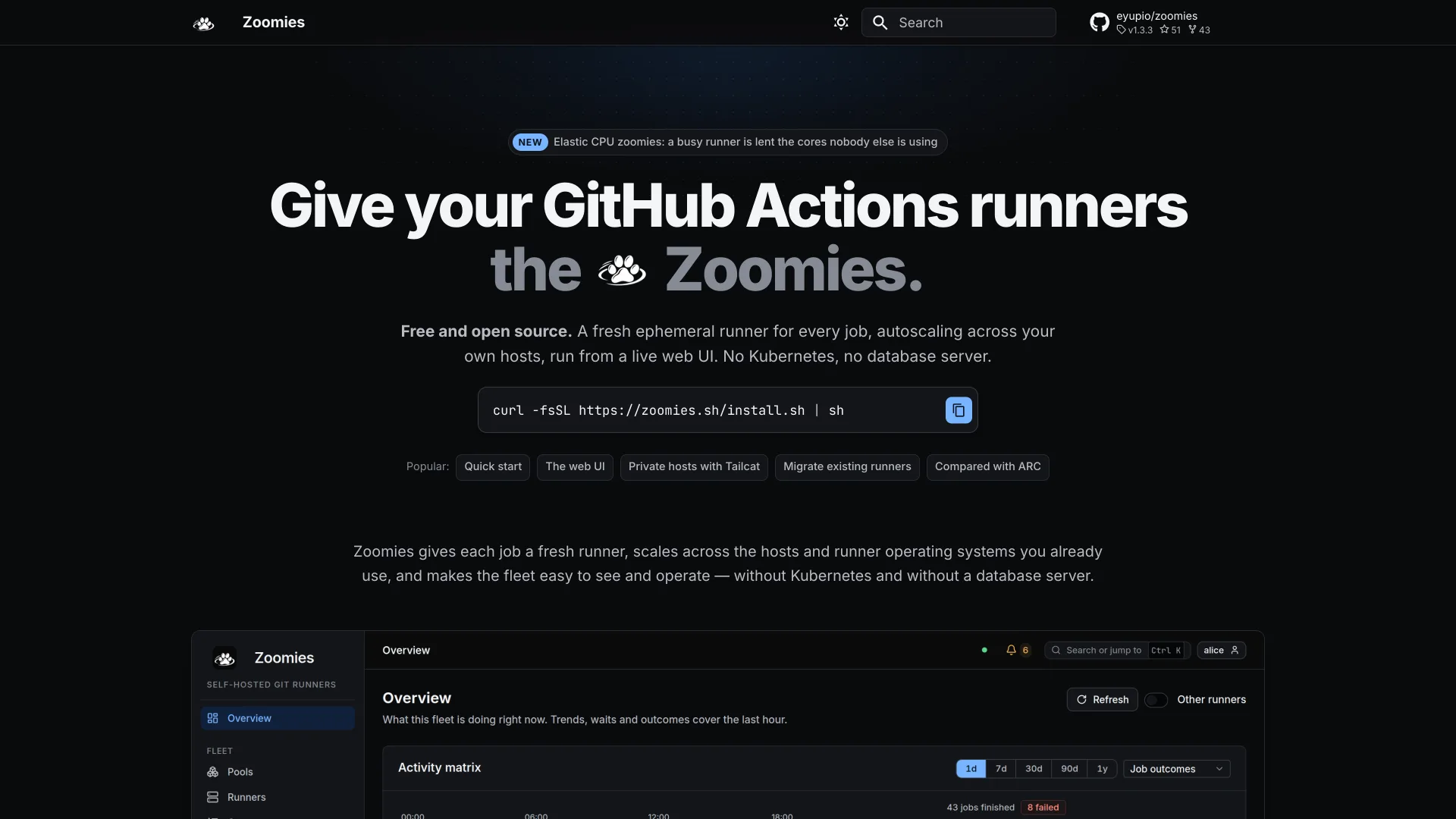Click the NEW Elastic CPU zoomies announcement
1456x819 pixels.
pyautogui.click(x=727, y=142)
